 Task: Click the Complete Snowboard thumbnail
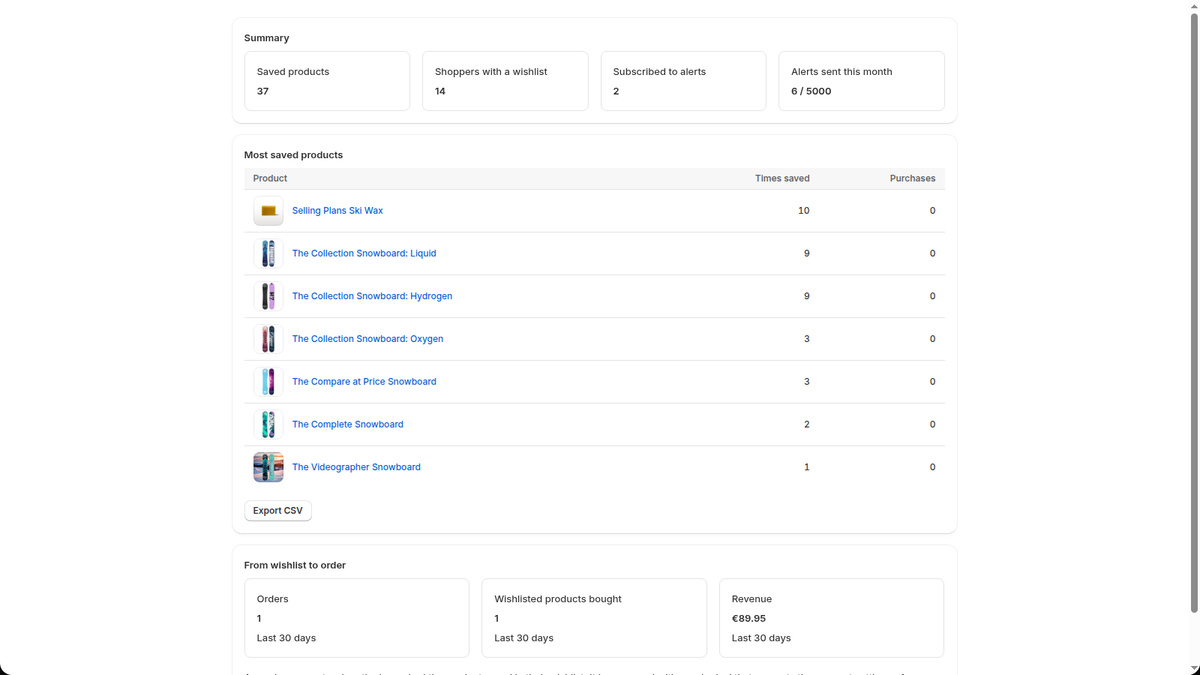(x=268, y=425)
